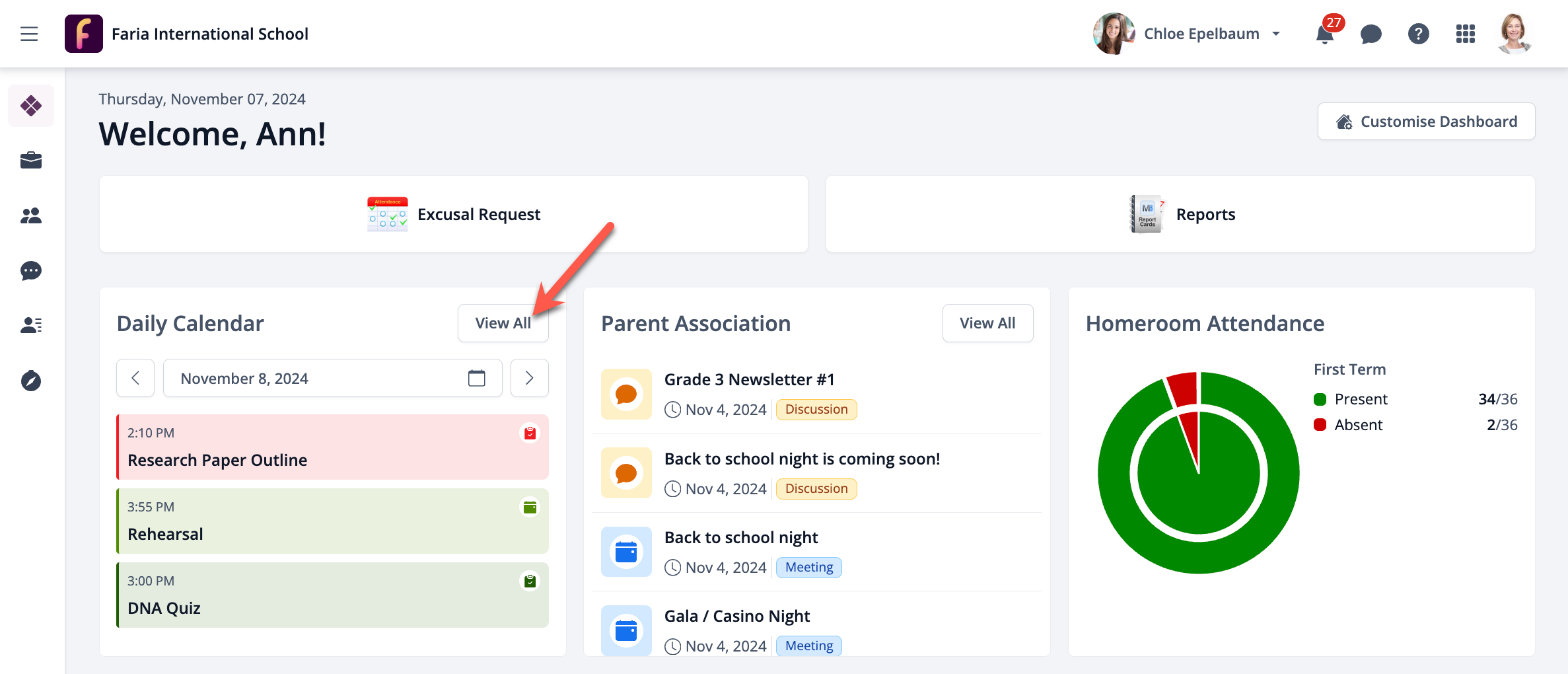
Task: Select the briefcase icon in sidebar
Action: 31,161
